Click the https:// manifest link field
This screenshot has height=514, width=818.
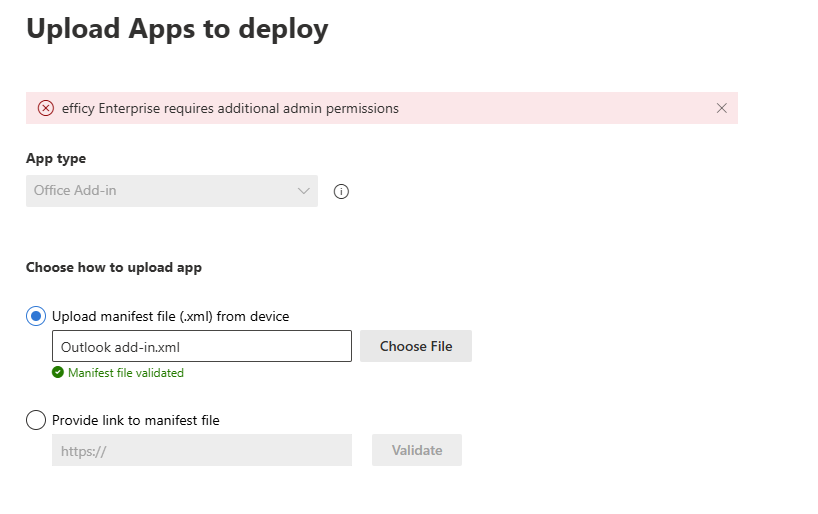[x=202, y=450]
